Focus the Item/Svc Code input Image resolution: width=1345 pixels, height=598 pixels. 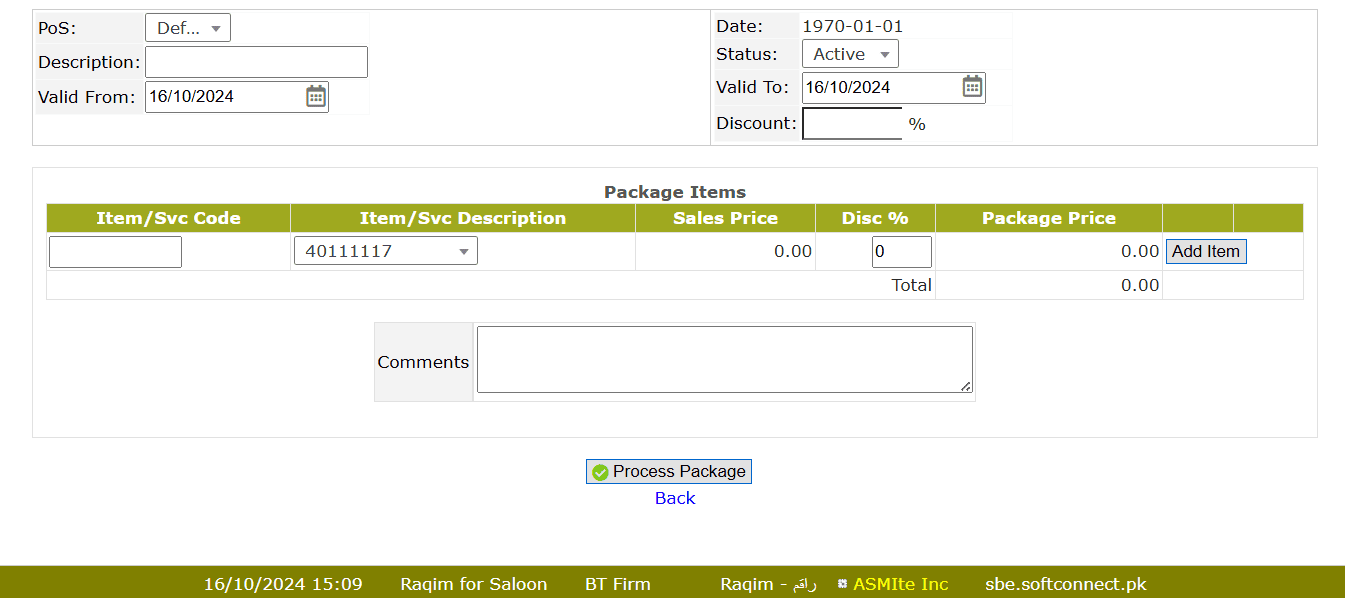pos(115,251)
